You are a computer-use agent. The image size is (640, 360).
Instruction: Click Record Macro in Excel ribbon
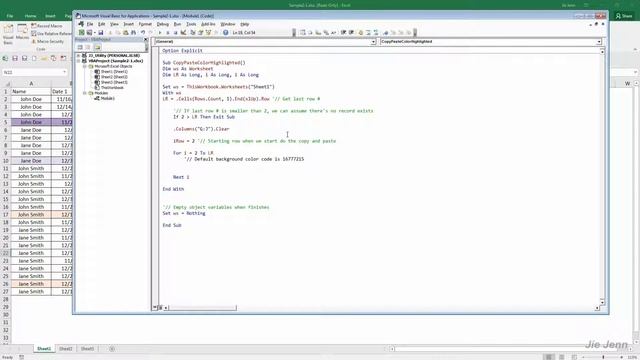tap(47, 26)
